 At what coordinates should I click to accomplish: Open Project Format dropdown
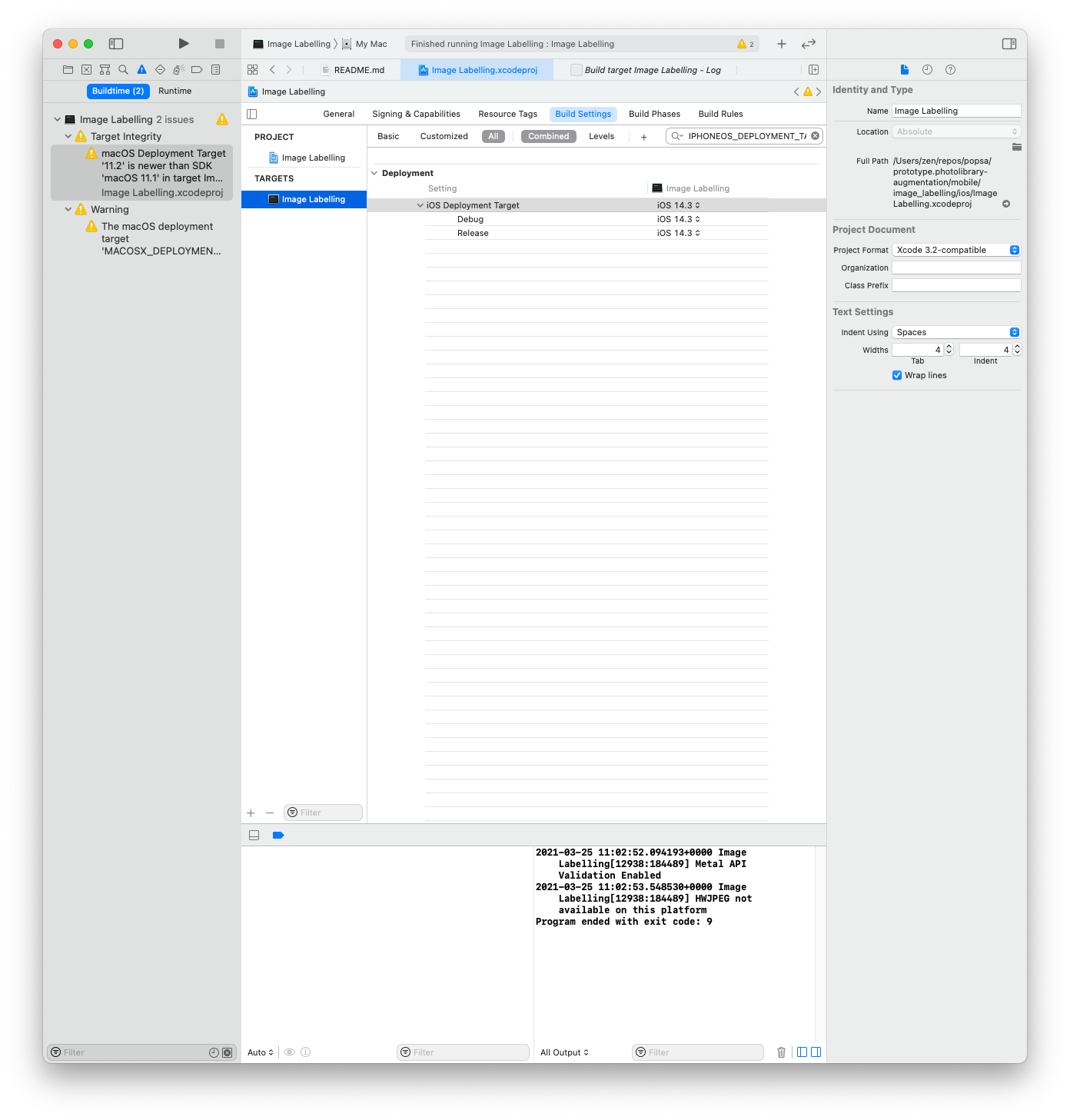click(956, 250)
